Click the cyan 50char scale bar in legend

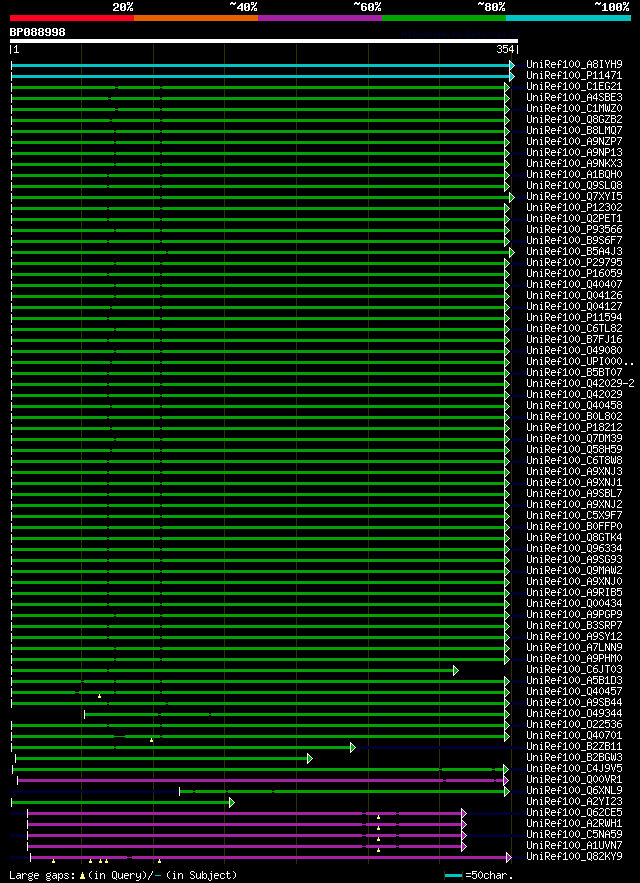click(454, 876)
